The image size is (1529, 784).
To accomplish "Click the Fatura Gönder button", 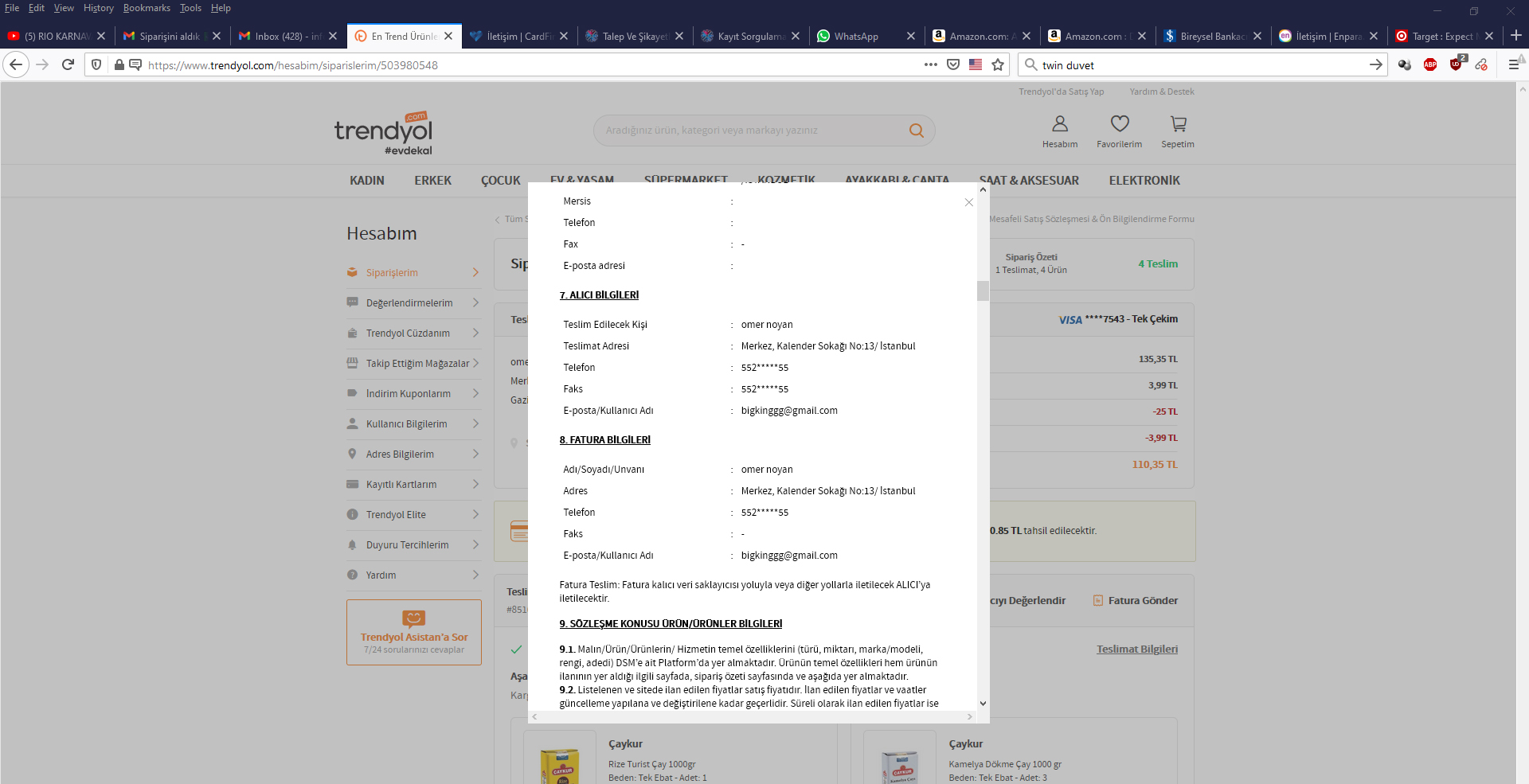I will 1135,601.
